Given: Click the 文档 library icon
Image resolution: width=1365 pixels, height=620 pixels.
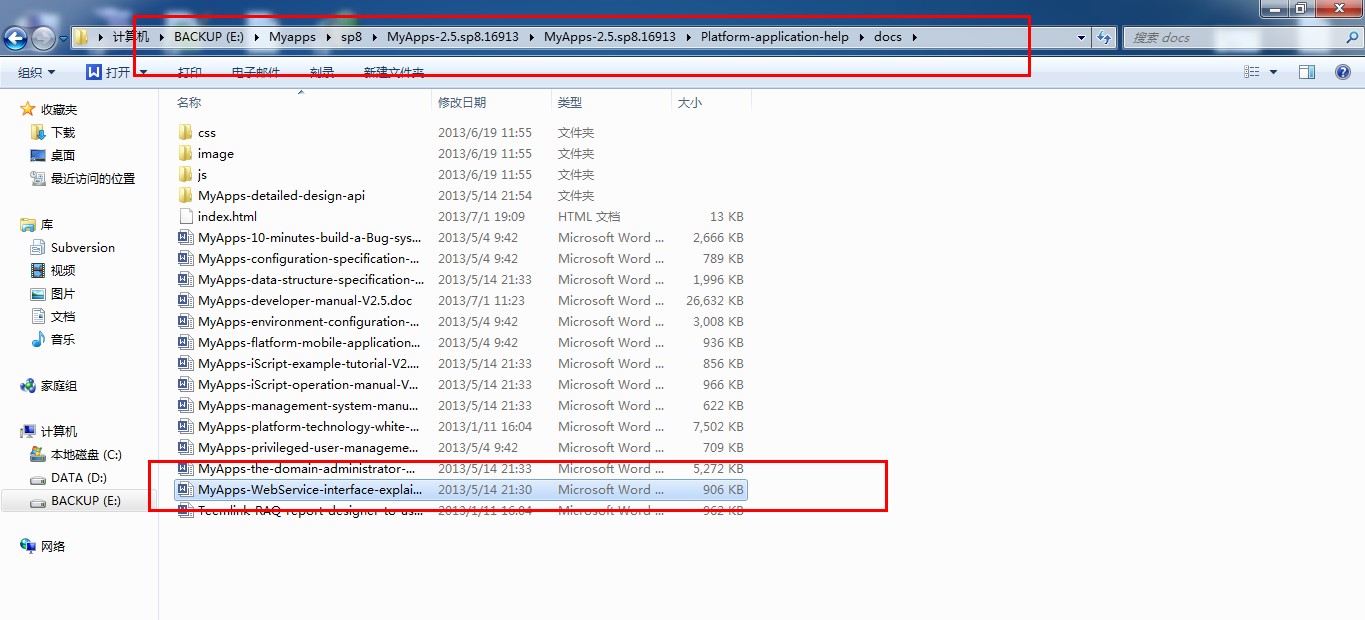Looking at the screenshot, I should (x=39, y=316).
